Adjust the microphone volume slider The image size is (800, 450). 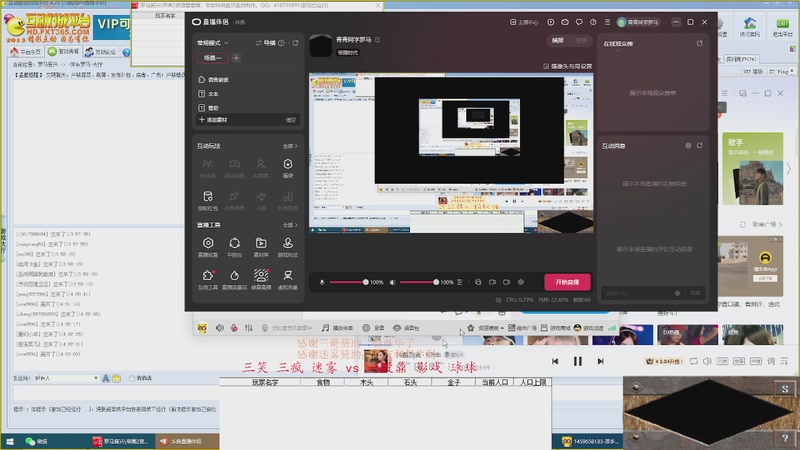tap(348, 282)
